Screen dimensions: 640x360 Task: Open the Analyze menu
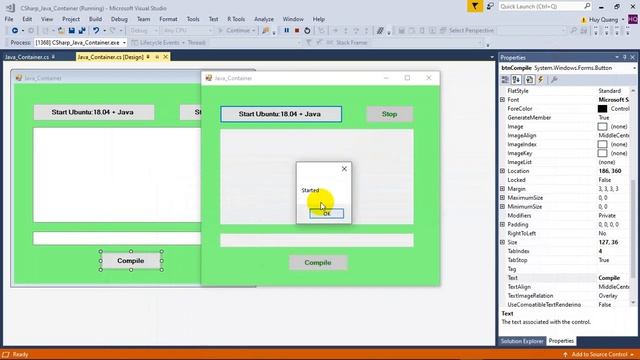point(264,19)
